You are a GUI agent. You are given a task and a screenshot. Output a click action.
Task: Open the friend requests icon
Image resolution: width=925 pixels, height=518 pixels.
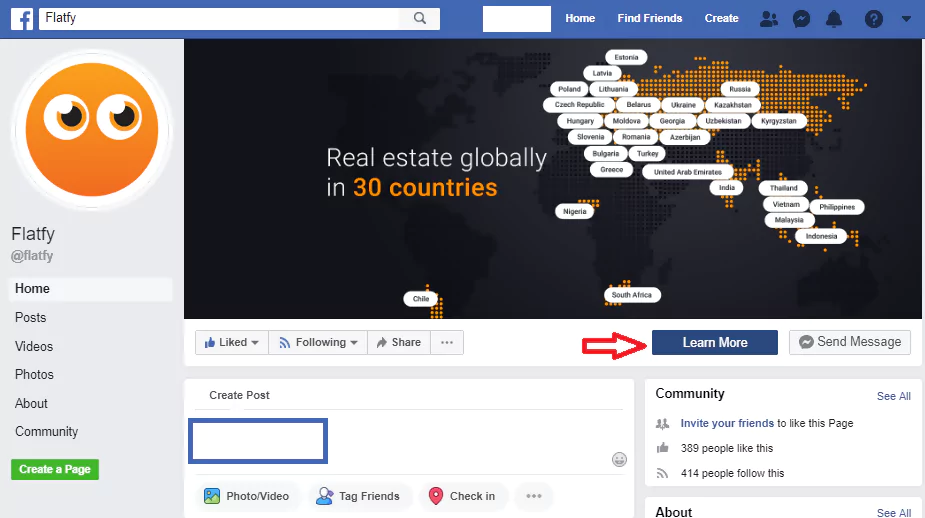pos(769,19)
